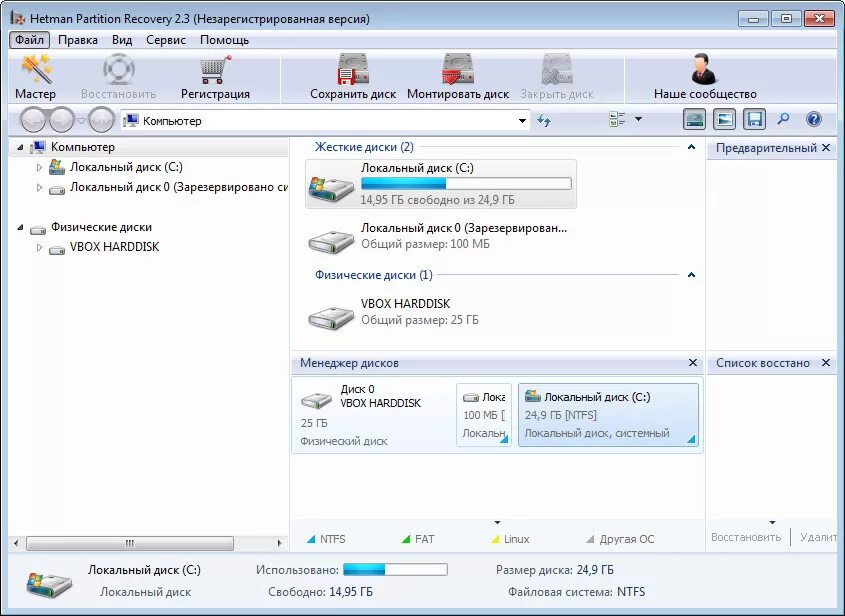The width and height of the screenshot is (845, 616).
Task: Click Закрыть диск toolbar icon
Action: (x=557, y=69)
